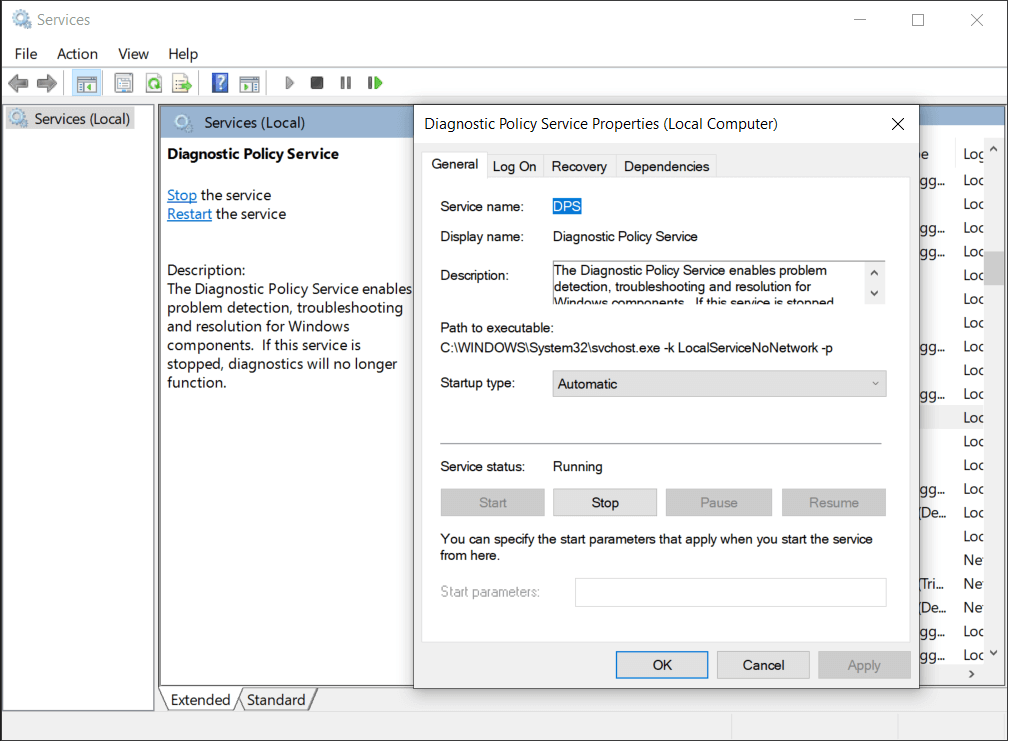
Task: Click the Properties toolbar icon
Action: (x=123, y=83)
